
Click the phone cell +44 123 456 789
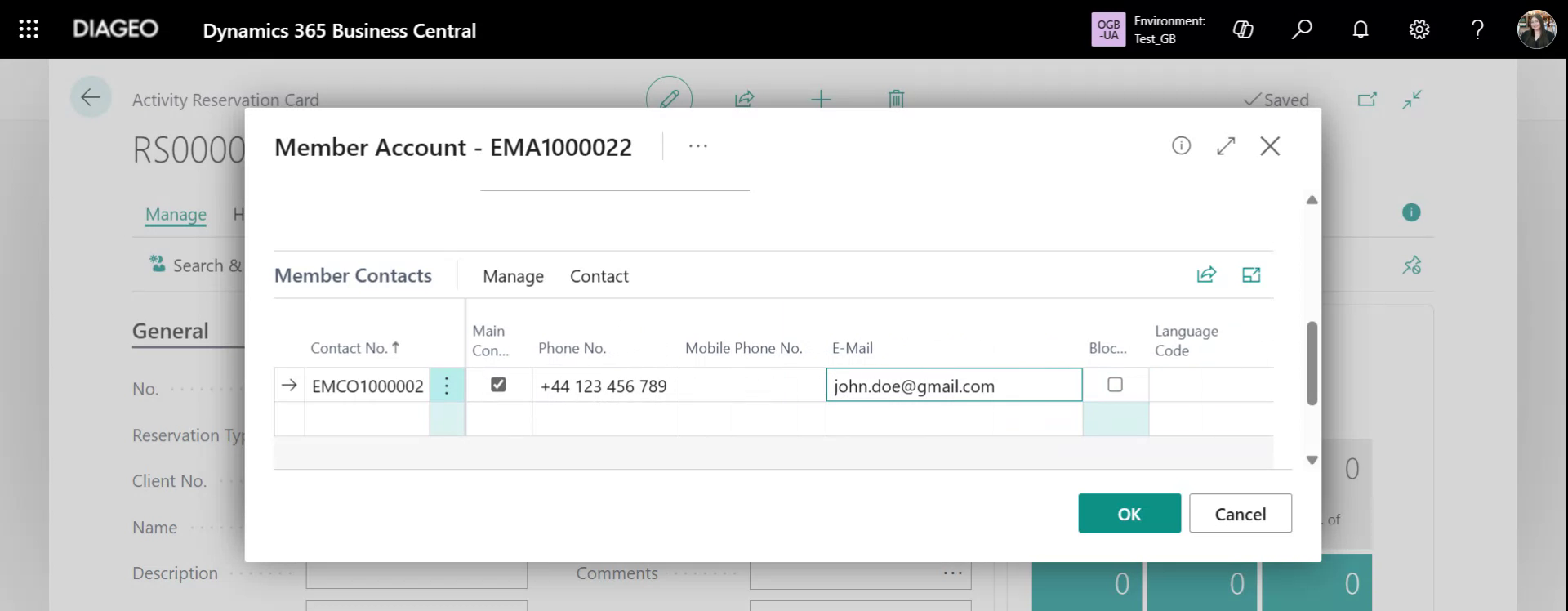pyautogui.click(x=605, y=386)
